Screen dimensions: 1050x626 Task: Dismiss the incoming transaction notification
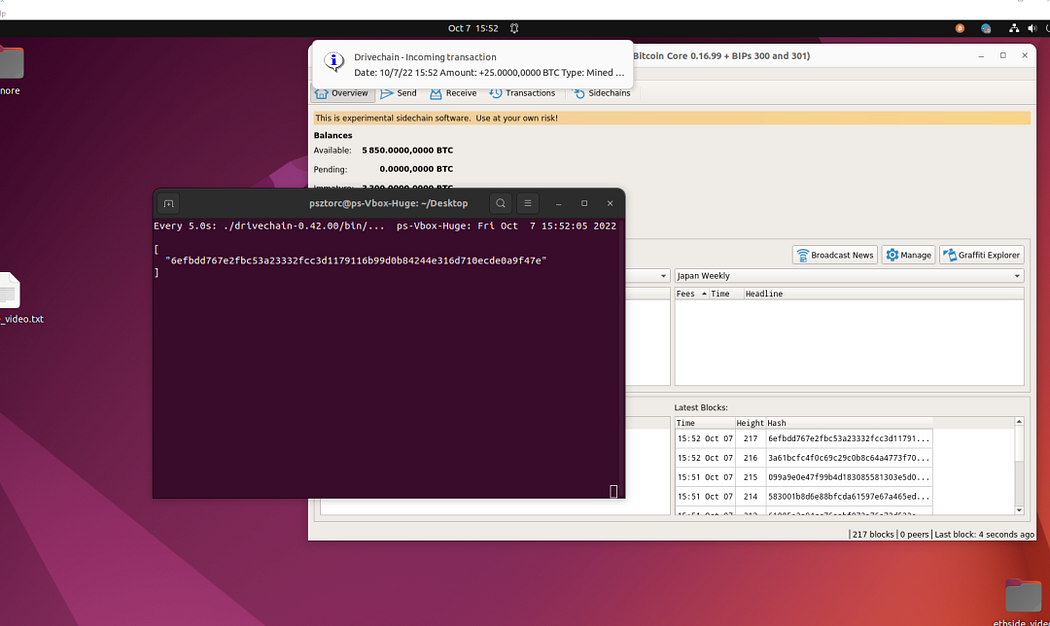tap(472, 65)
